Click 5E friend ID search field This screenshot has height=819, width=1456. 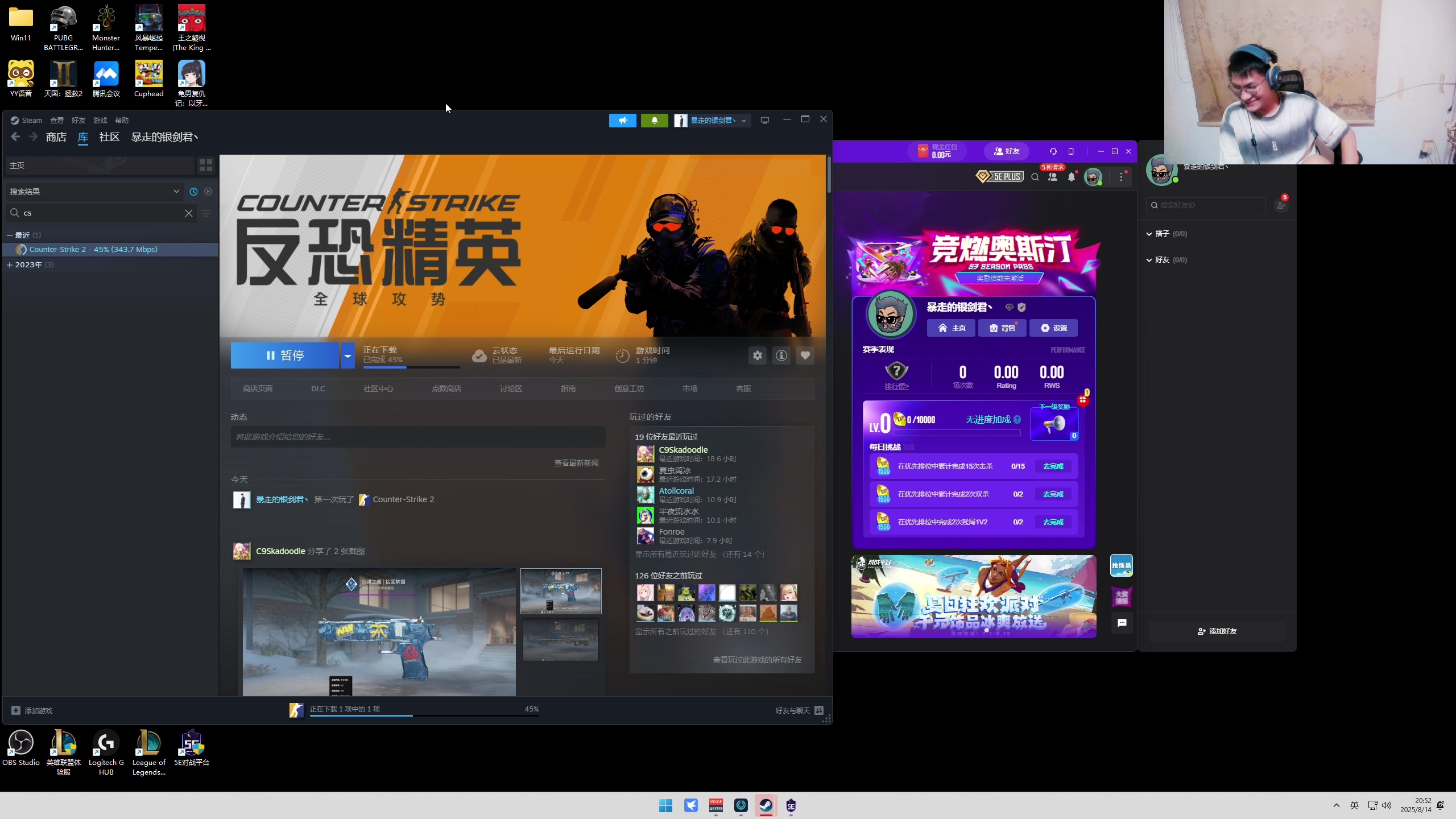coord(1206,205)
